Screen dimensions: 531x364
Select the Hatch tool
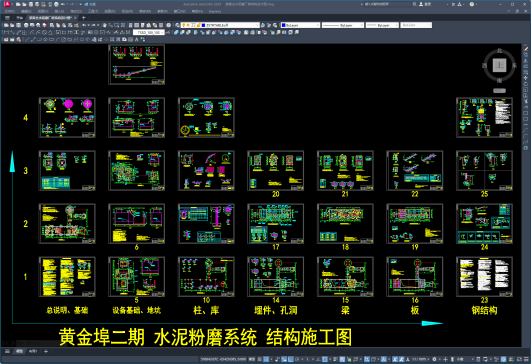pyautogui.click(x=111, y=39)
